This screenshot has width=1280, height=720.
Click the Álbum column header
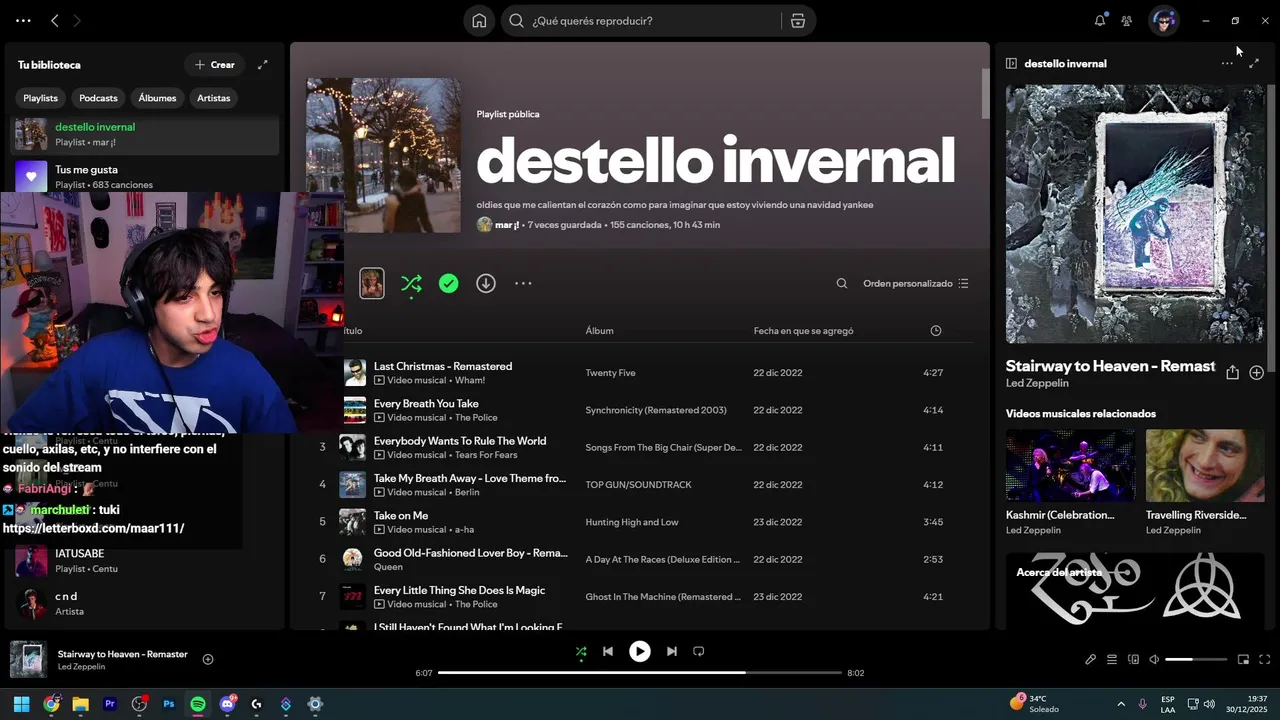click(600, 331)
